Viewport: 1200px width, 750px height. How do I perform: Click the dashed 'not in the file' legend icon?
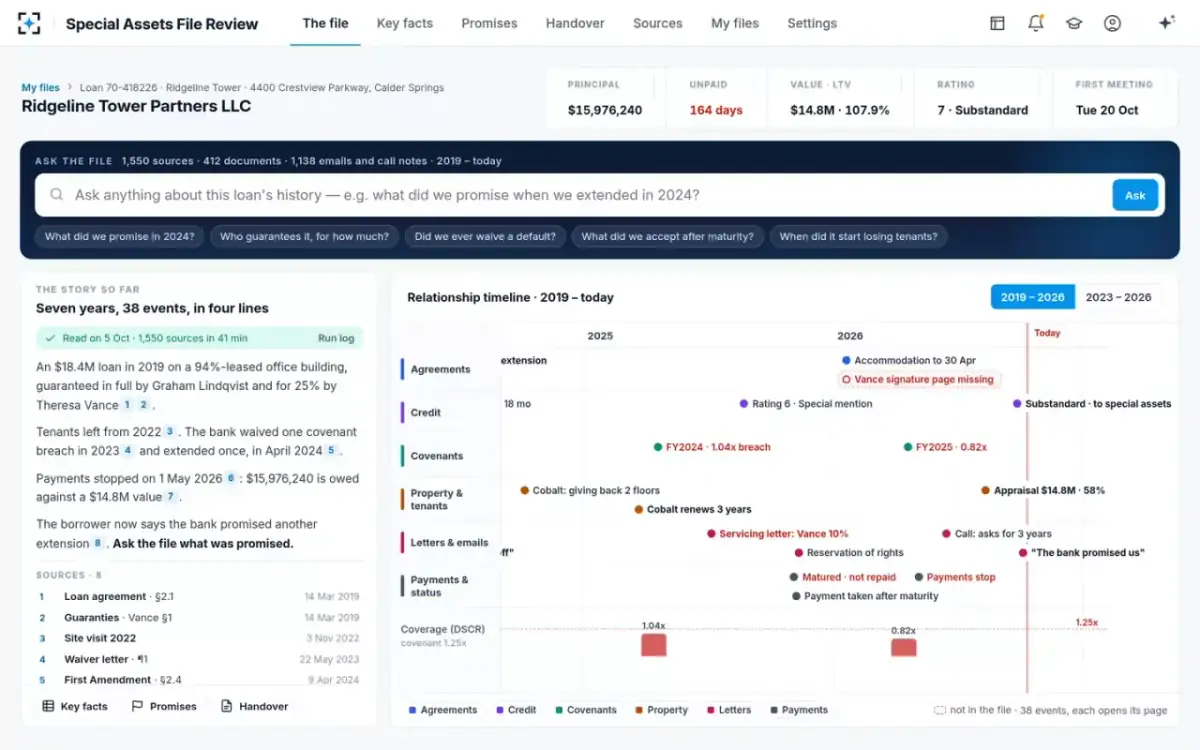(x=940, y=710)
